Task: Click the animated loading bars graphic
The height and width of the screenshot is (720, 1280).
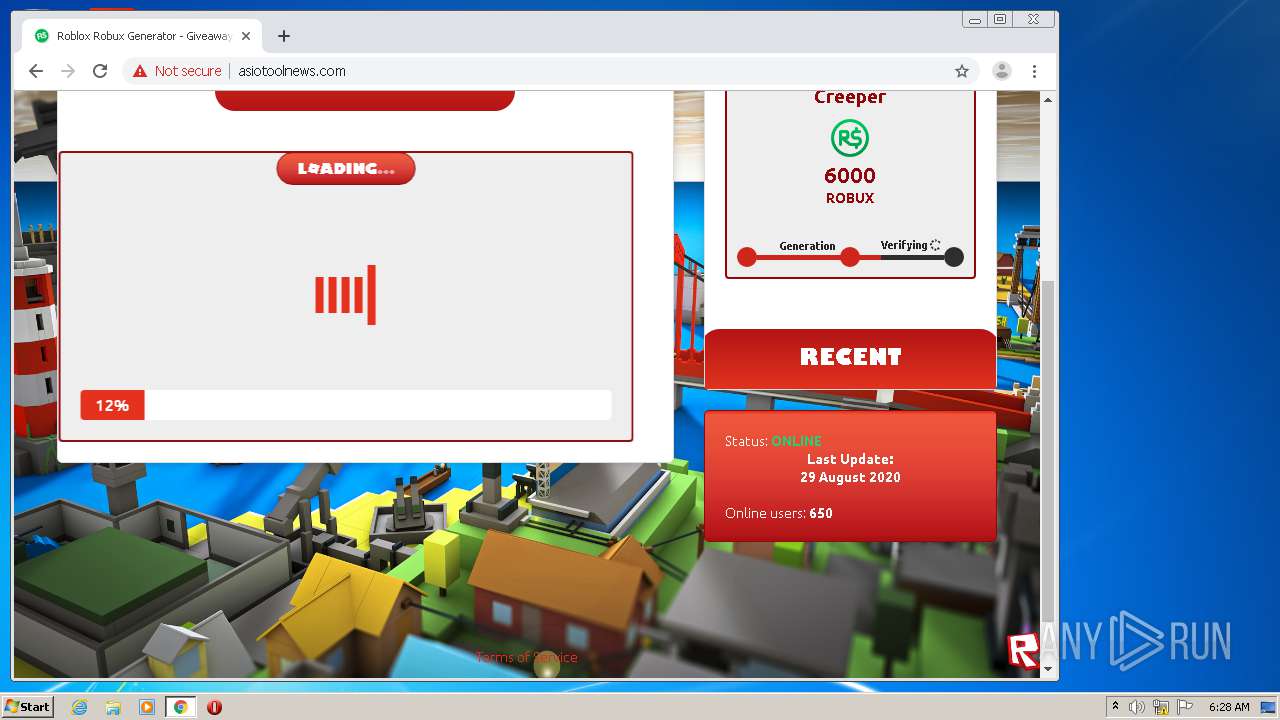Action: pyautogui.click(x=346, y=295)
